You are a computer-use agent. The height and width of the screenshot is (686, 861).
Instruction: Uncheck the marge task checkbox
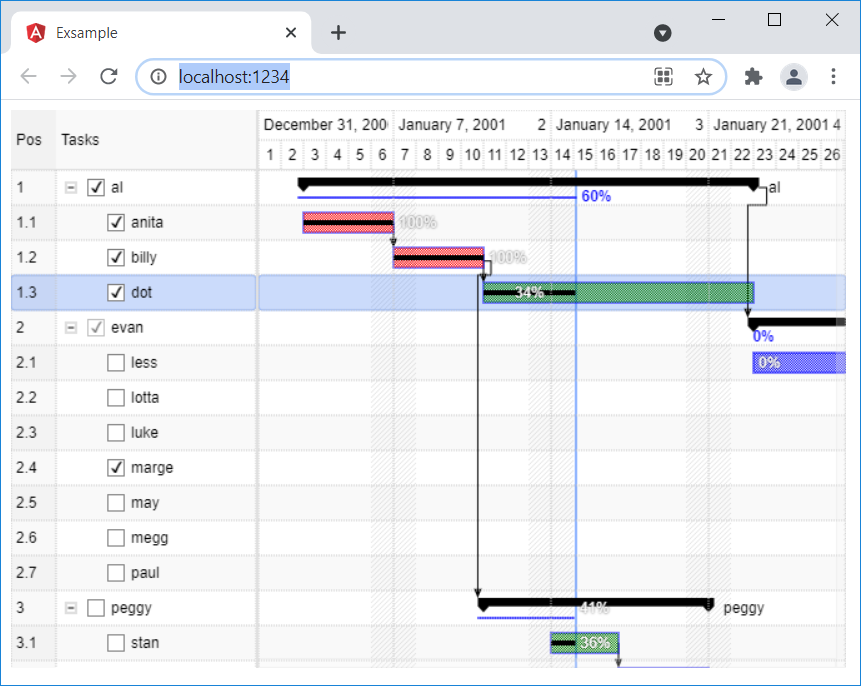tap(116, 468)
